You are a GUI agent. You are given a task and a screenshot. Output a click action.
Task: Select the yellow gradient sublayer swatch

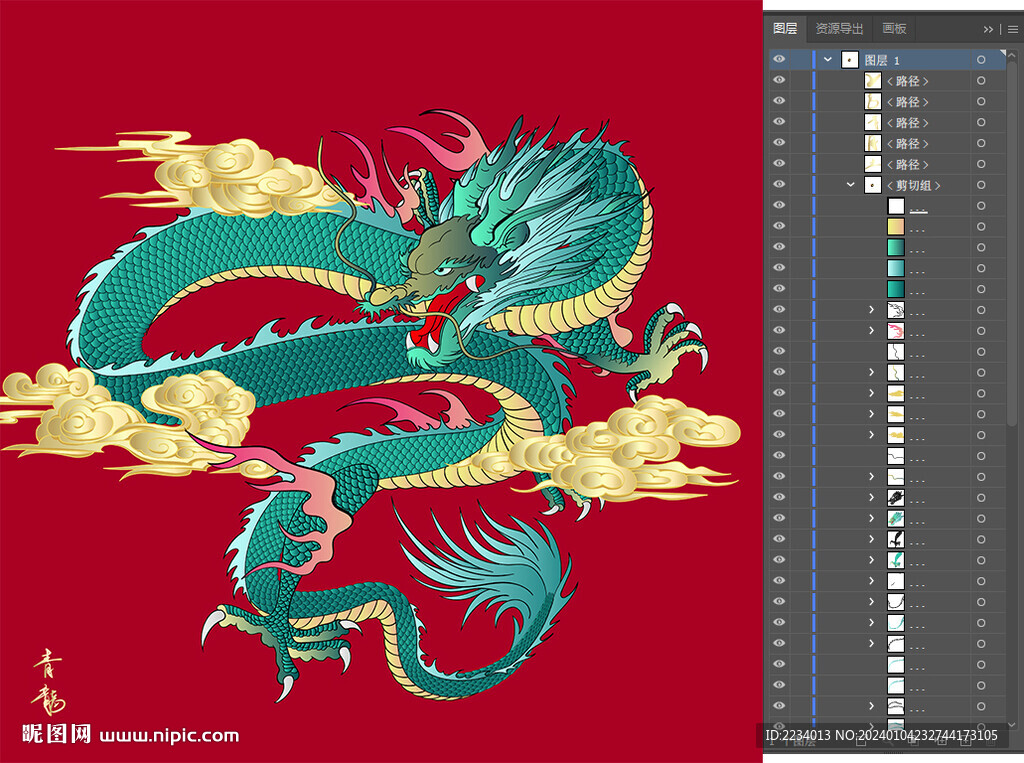896,227
